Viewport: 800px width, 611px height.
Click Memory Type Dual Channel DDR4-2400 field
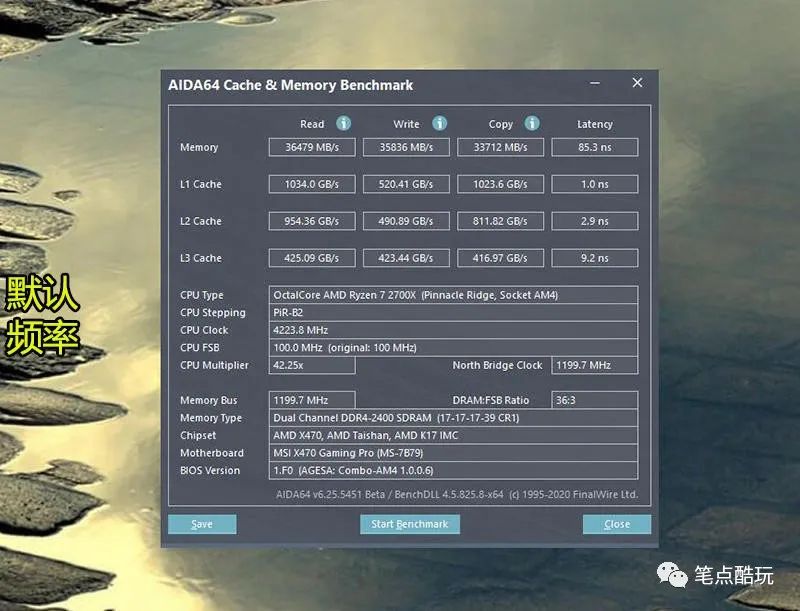[453, 418]
